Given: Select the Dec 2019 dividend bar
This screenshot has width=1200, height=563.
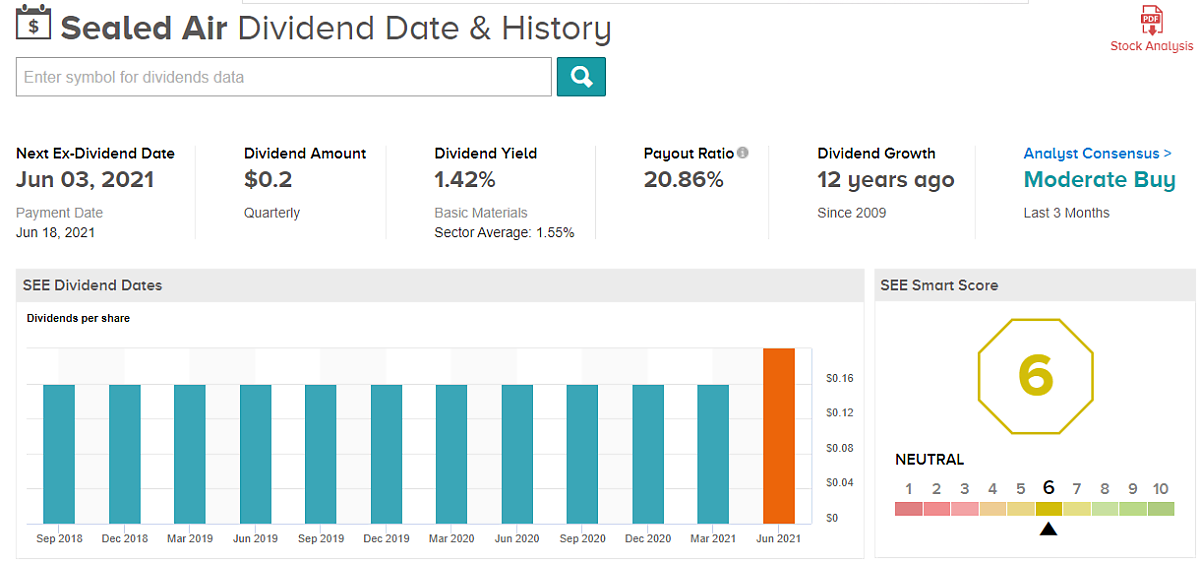Looking at the screenshot, I should 387,454.
